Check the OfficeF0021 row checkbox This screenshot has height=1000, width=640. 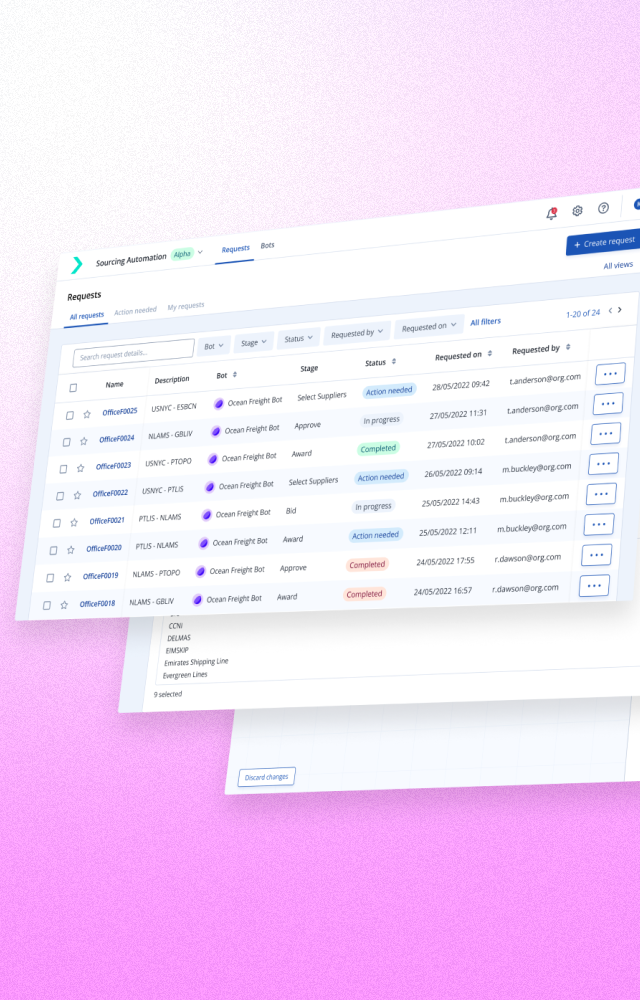(x=57, y=523)
